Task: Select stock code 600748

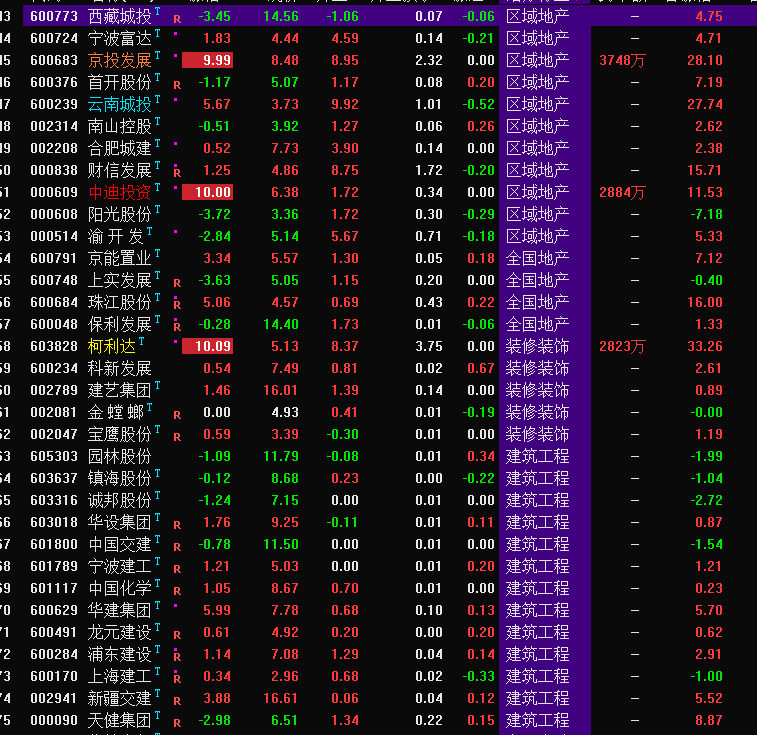Action: coord(54,280)
